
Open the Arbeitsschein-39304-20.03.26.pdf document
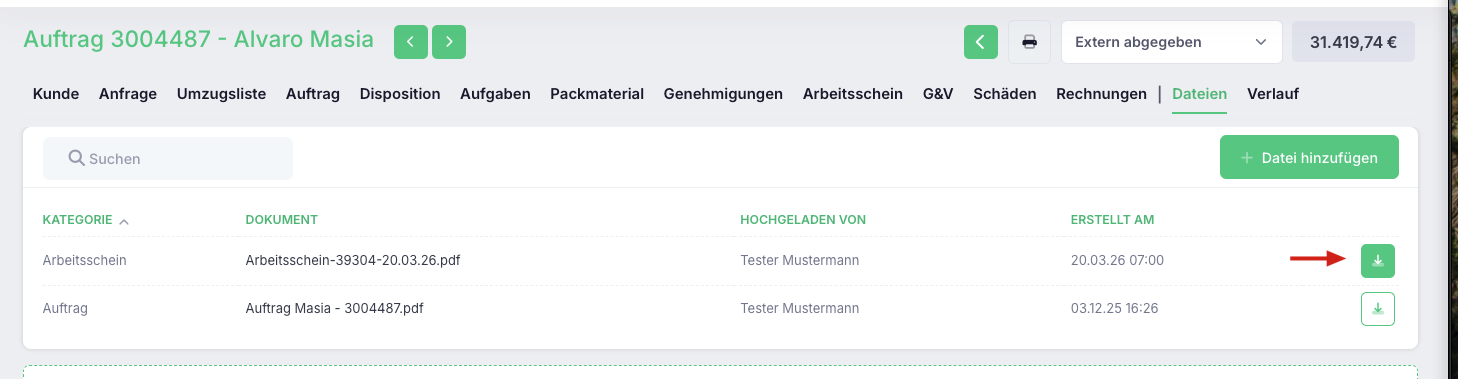[353, 260]
